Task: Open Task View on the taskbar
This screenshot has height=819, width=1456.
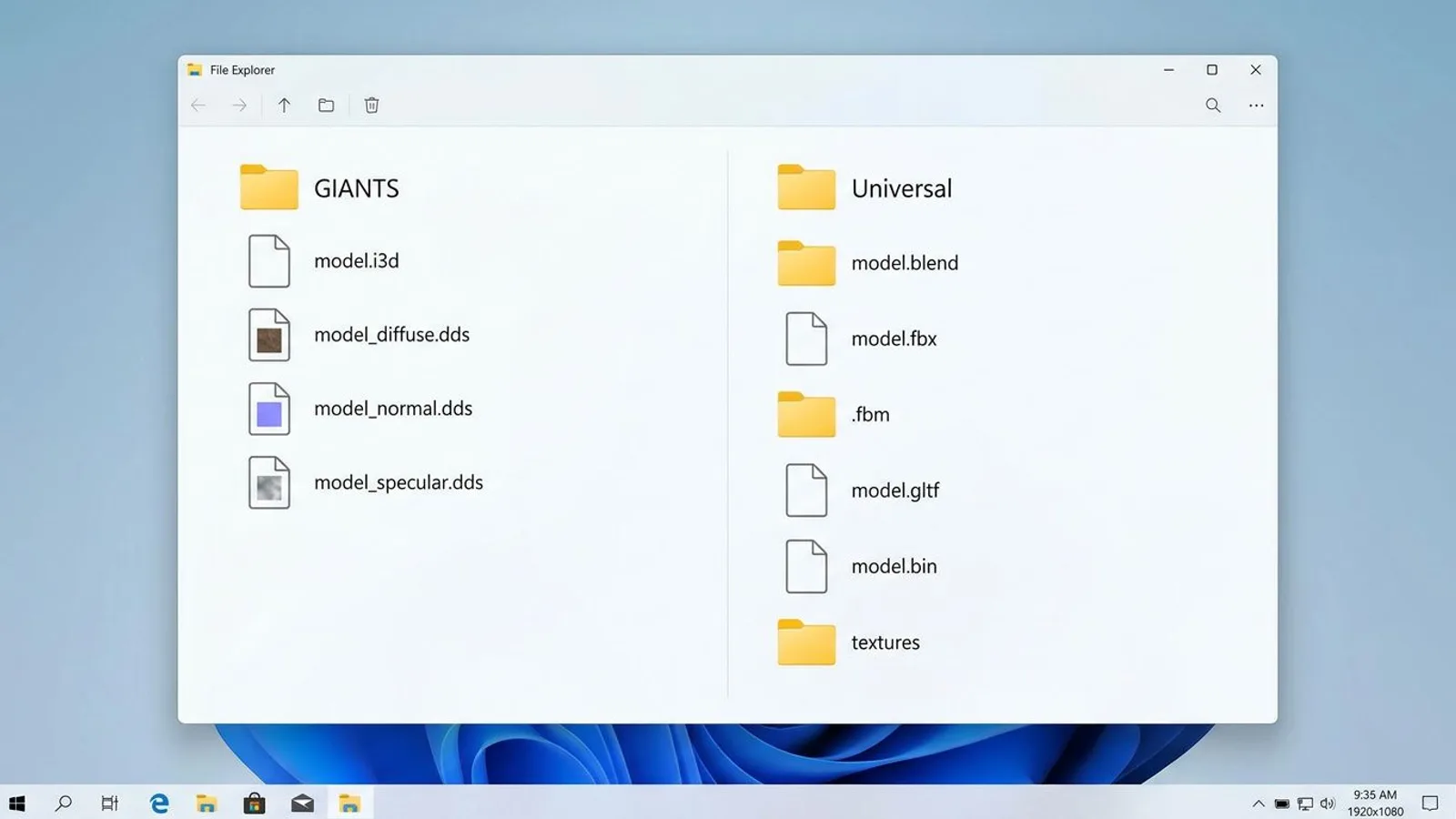Action: [x=110, y=804]
